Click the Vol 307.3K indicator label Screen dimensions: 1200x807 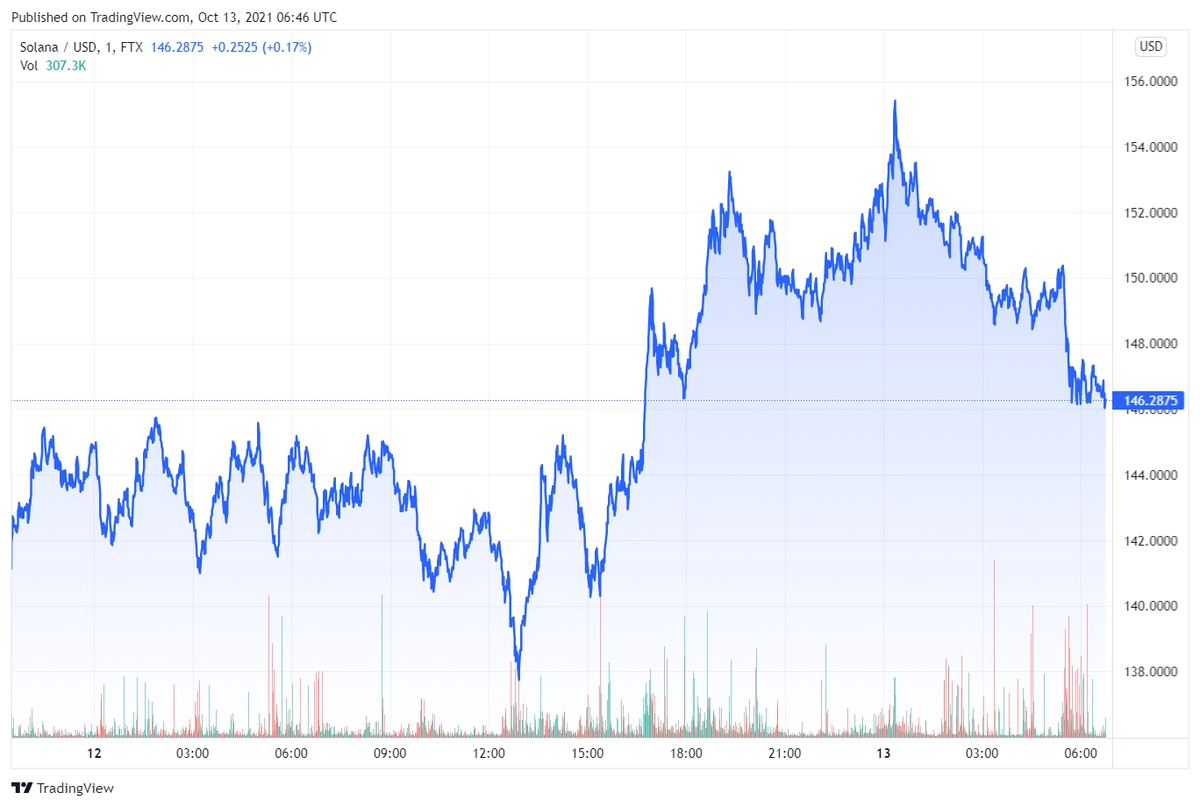click(53, 65)
